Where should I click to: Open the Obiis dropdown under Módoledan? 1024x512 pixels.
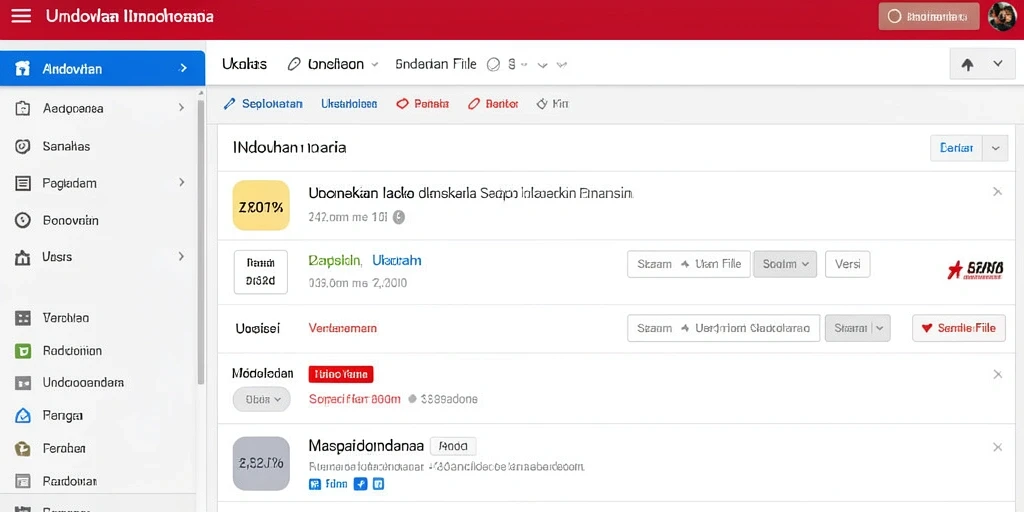tap(261, 399)
